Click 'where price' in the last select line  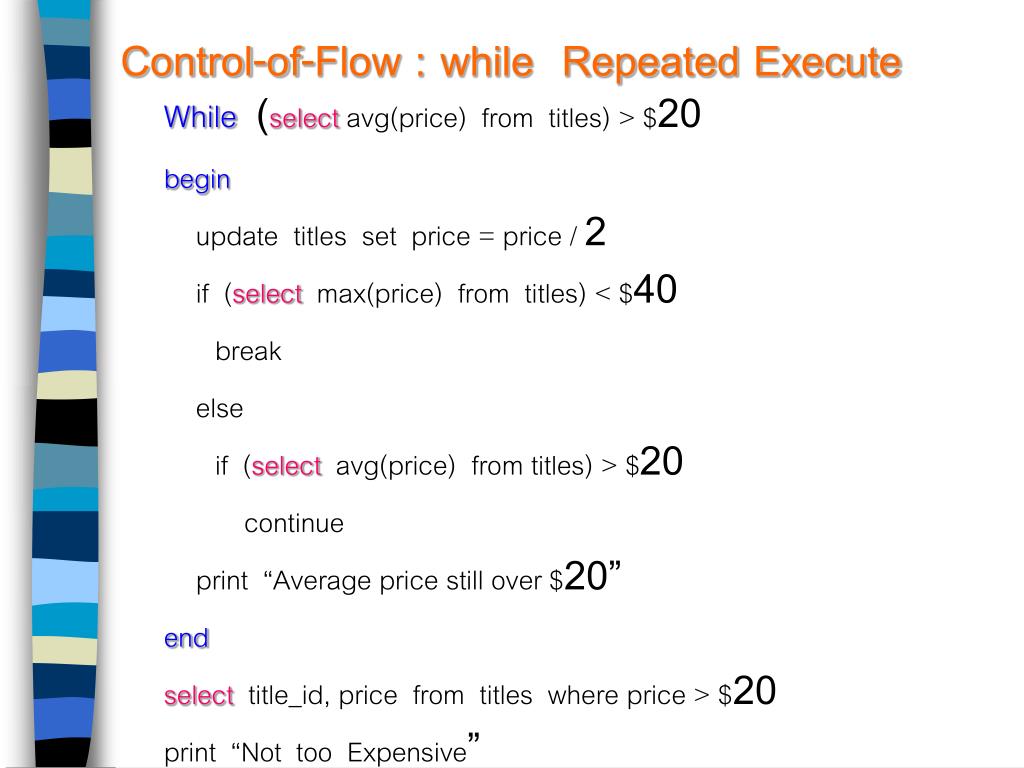click(x=616, y=696)
